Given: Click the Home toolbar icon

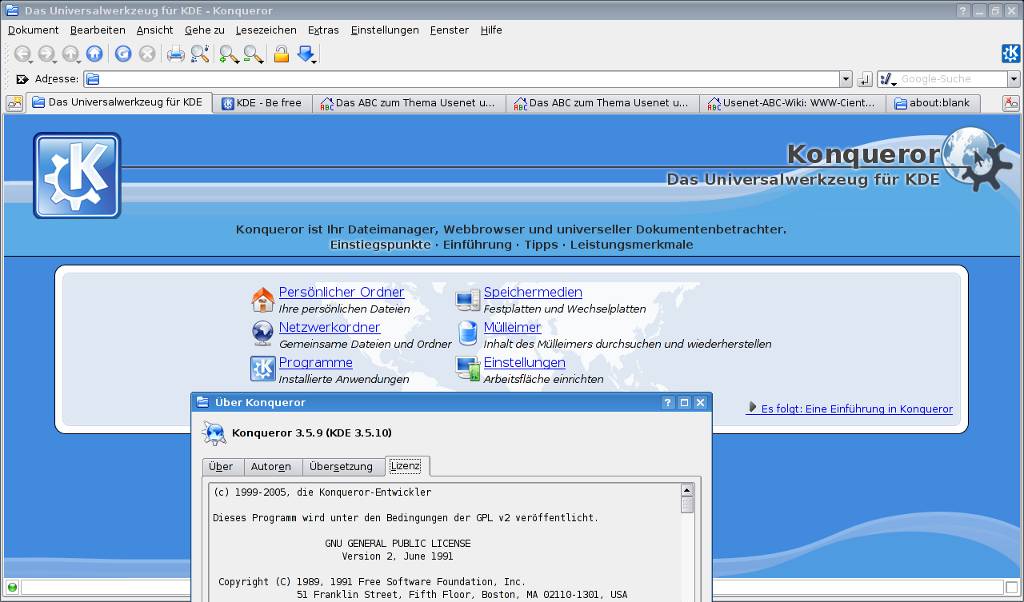Looking at the screenshot, I should (x=95, y=54).
